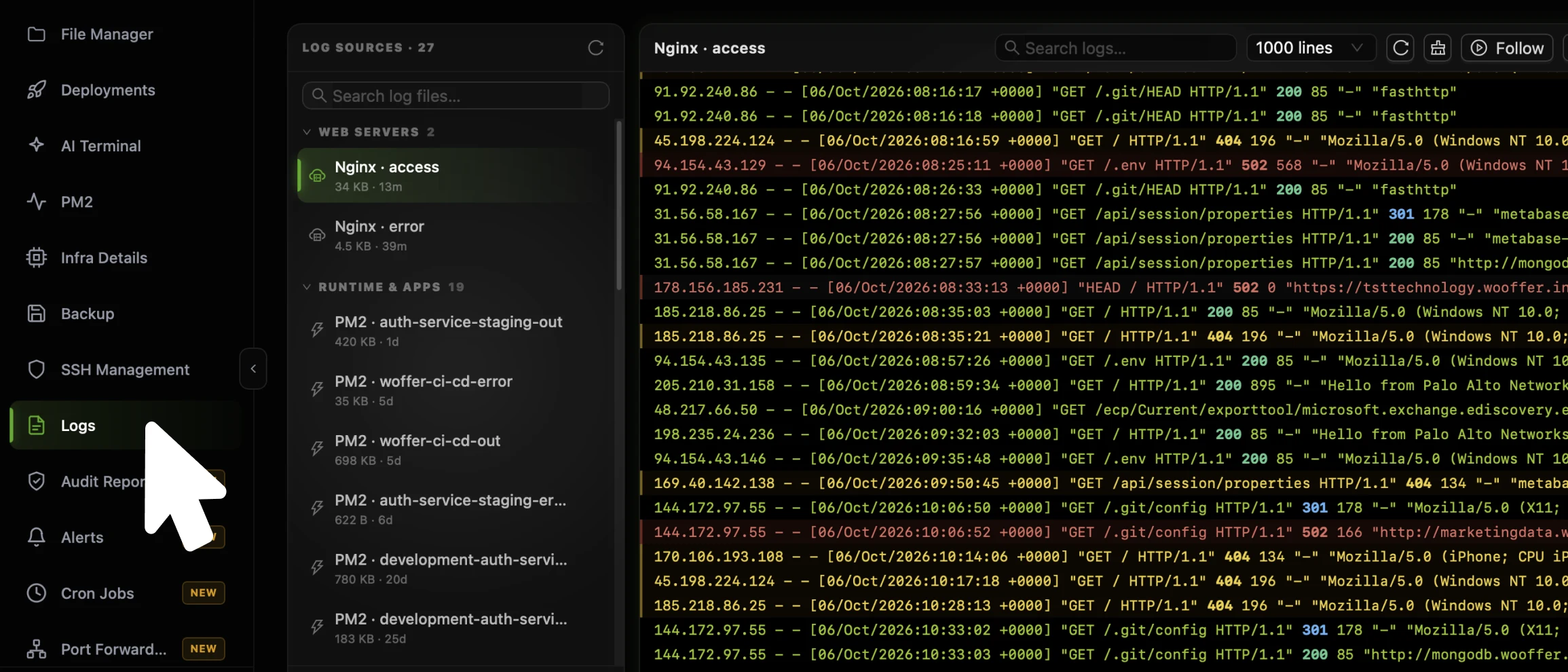
Task: Click the Nginx error server icon
Action: (317, 236)
